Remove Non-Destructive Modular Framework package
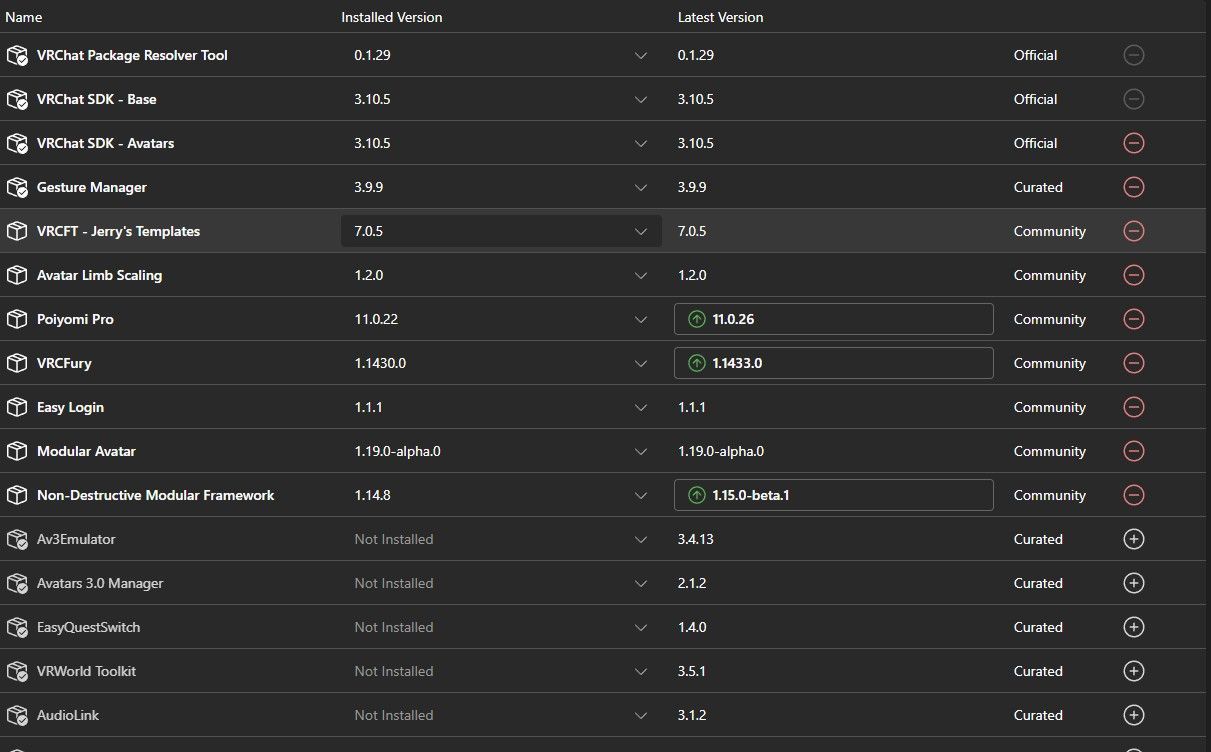The height and width of the screenshot is (752, 1211). 1133,495
